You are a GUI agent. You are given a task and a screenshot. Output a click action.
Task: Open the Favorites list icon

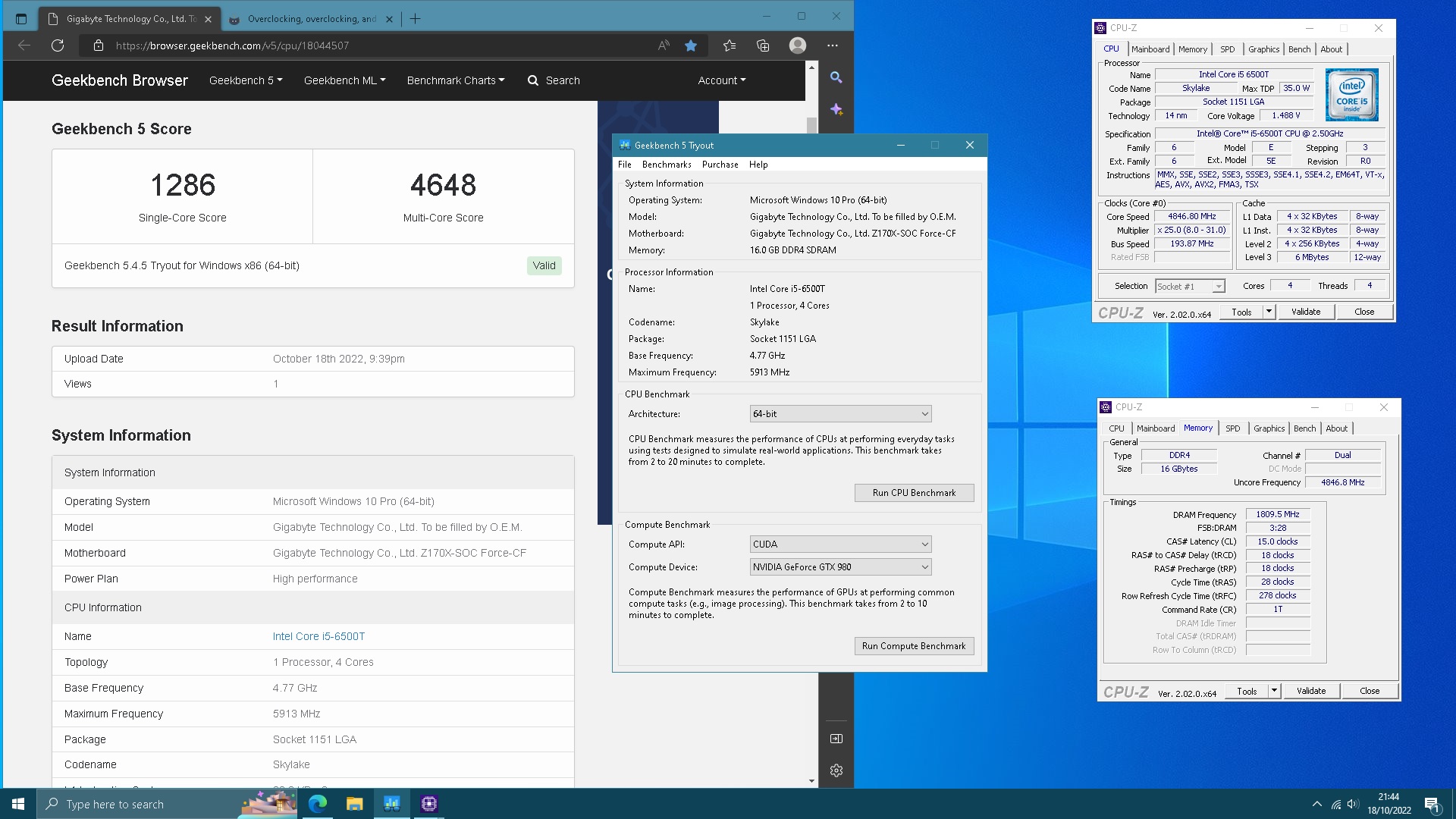pyautogui.click(x=730, y=45)
